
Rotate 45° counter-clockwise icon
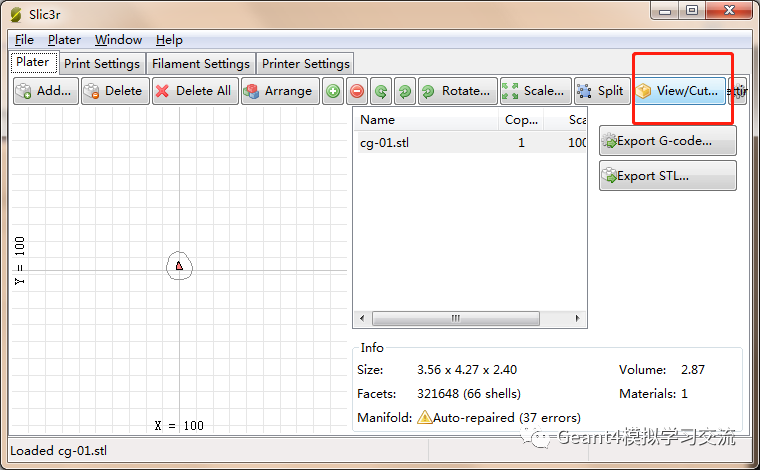pos(381,91)
